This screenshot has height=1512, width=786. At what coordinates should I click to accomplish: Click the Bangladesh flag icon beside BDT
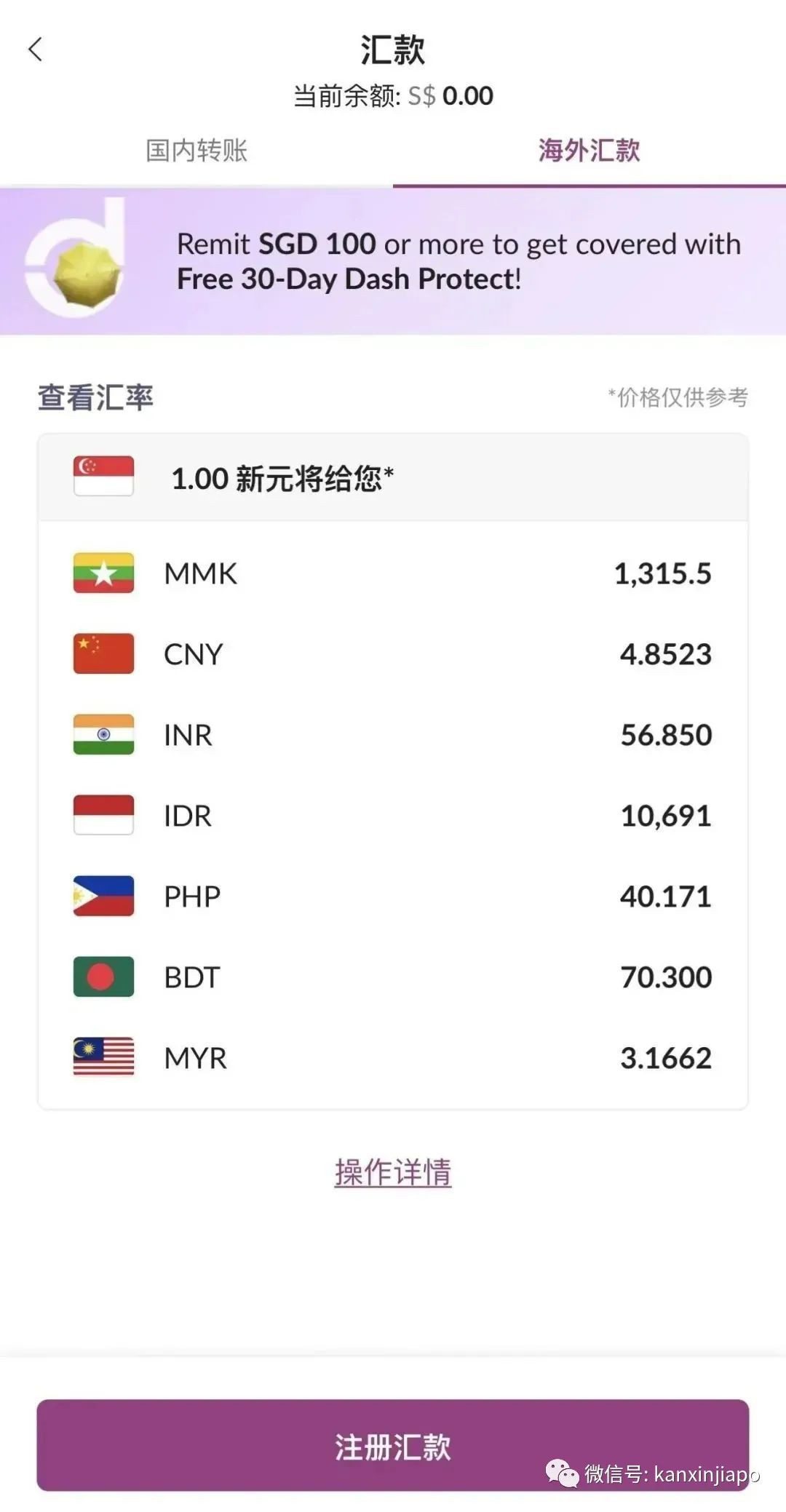coord(103,977)
